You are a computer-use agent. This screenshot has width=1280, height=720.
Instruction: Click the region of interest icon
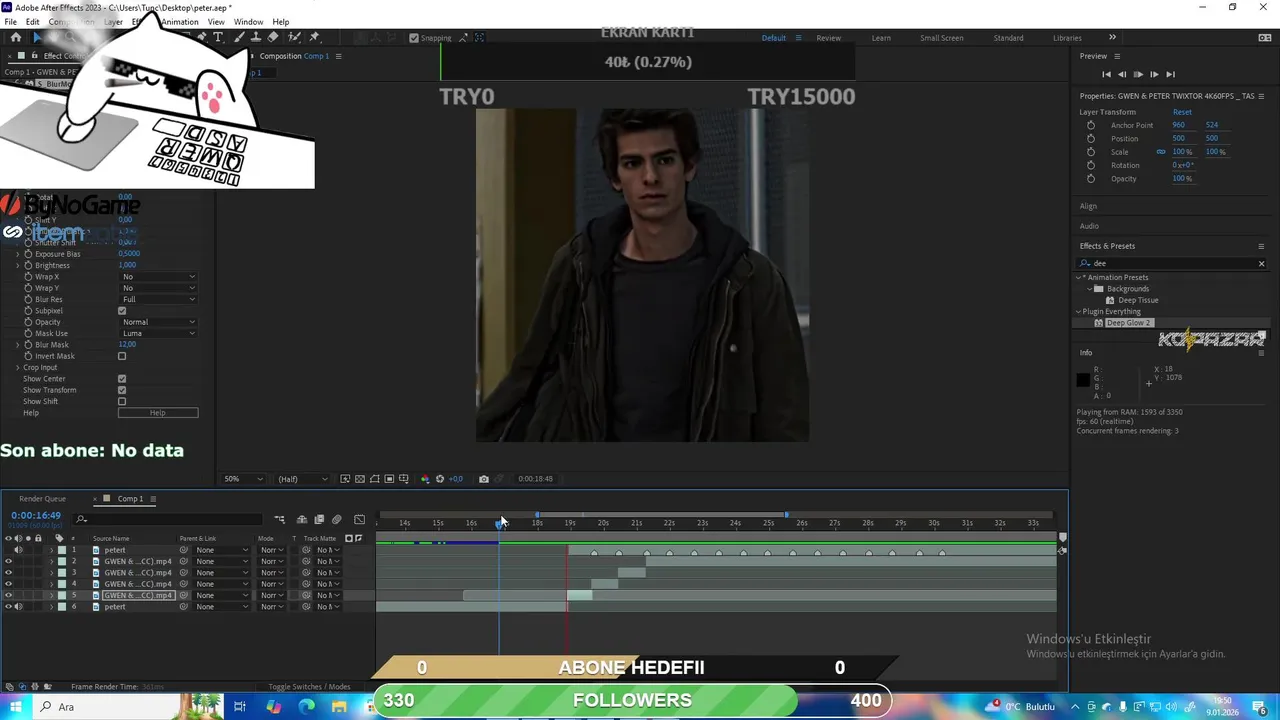pos(389,479)
